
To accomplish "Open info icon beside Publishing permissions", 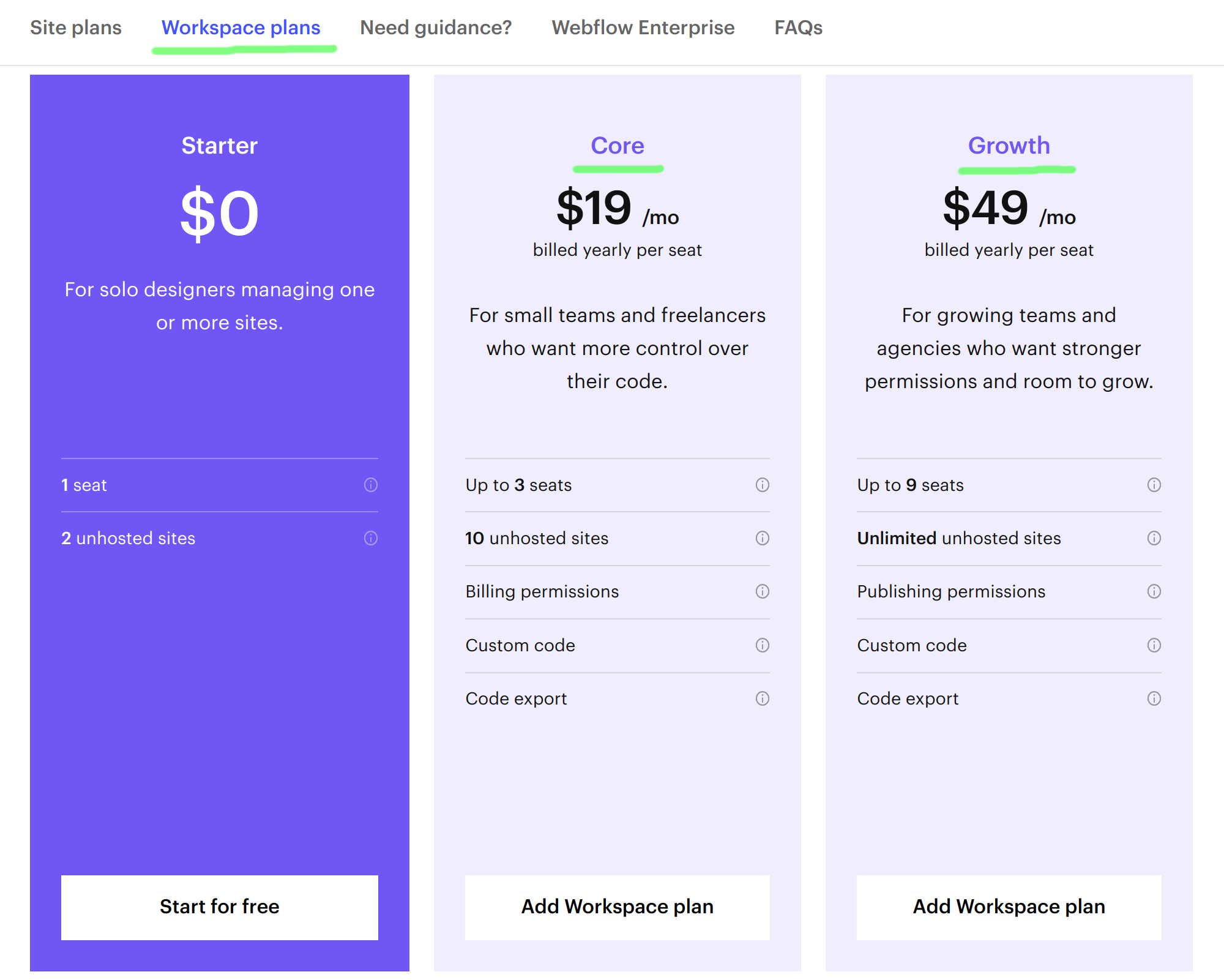I will [1154, 591].
